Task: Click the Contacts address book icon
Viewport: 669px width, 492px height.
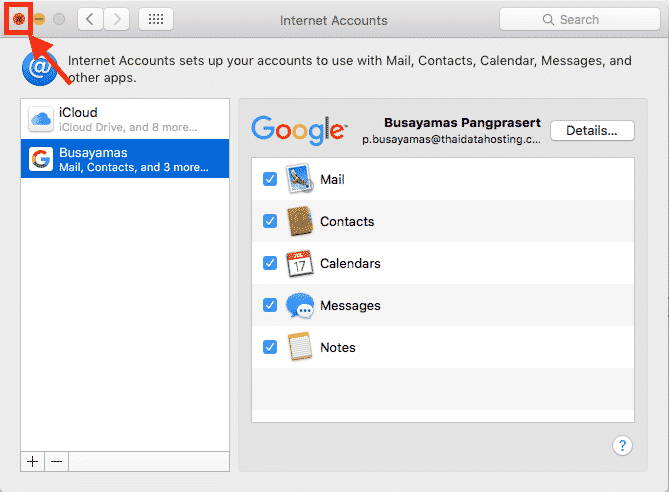Action: (300, 221)
